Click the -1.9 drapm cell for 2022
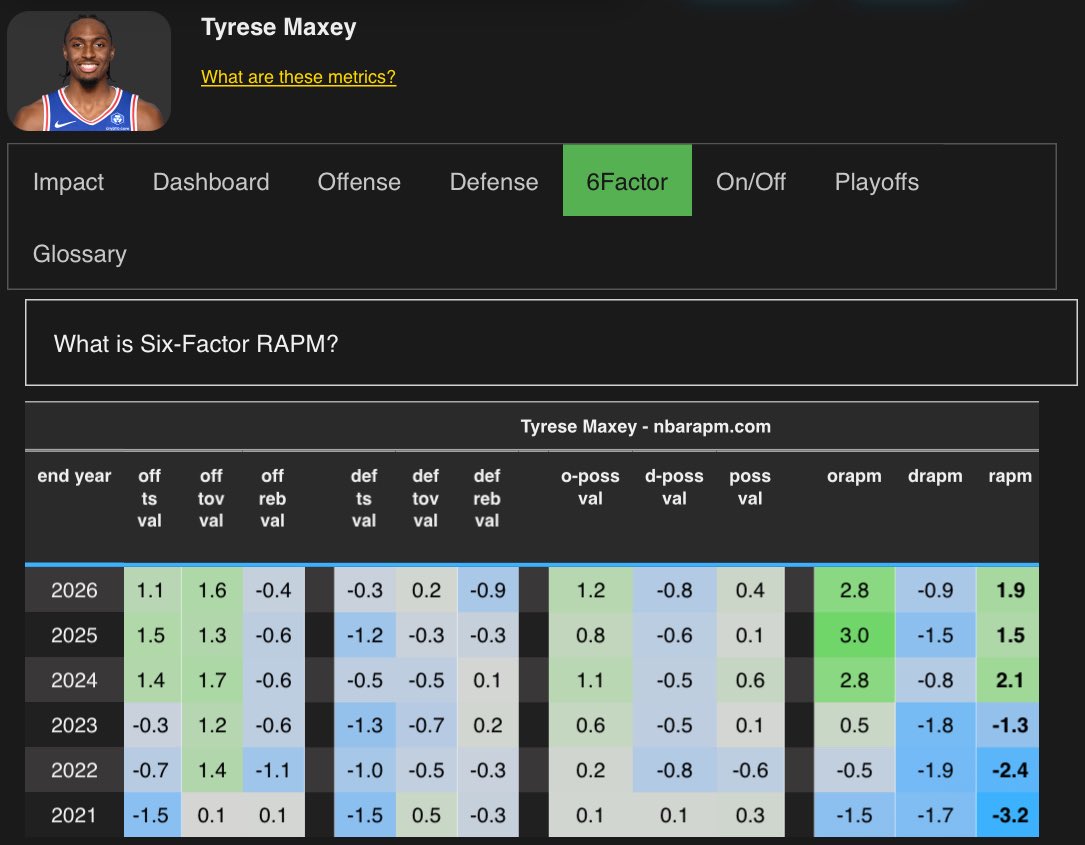 coord(936,770)
